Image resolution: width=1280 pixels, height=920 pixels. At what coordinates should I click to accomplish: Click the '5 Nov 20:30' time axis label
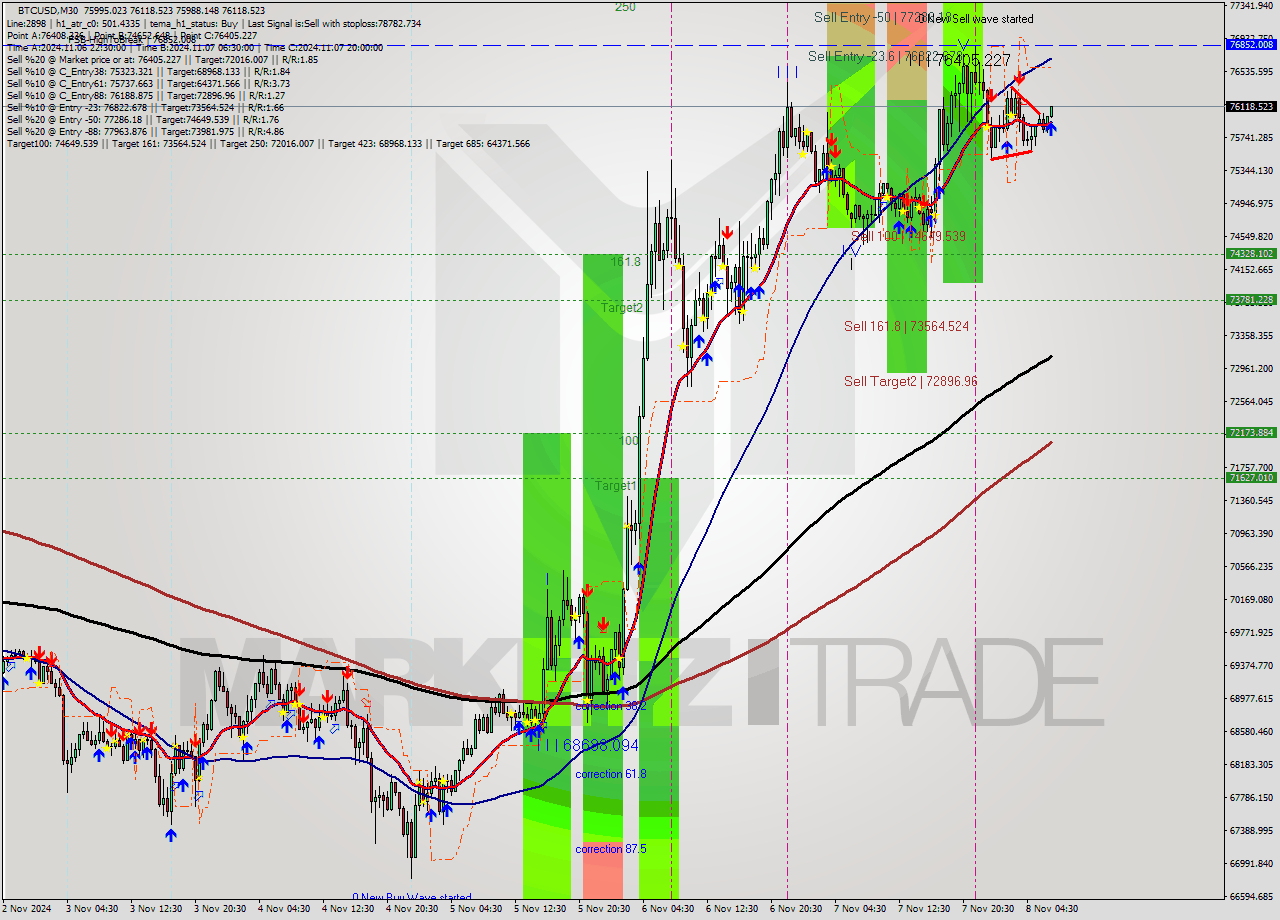604,909
